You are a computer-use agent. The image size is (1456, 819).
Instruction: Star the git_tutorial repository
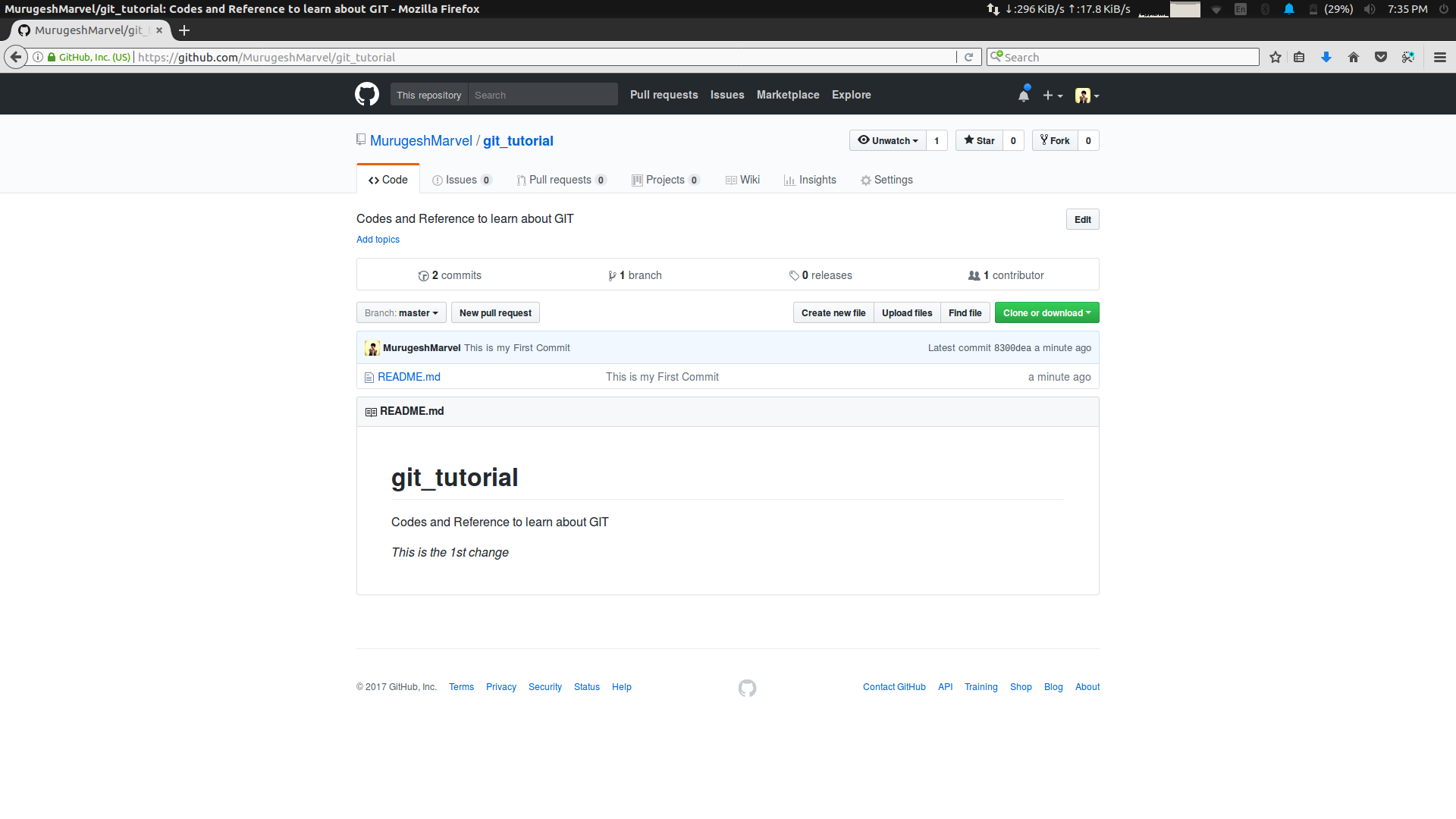point(980,140)
